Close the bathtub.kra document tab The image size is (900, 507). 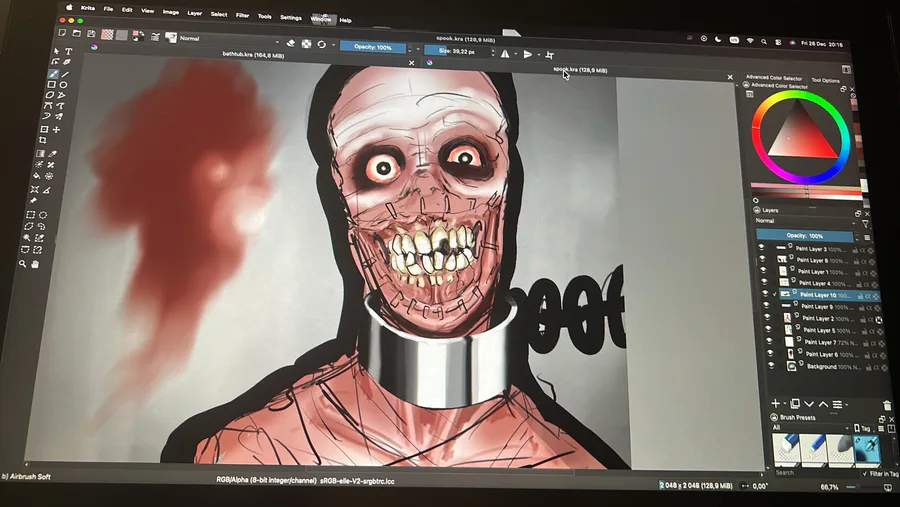[412, 63]
